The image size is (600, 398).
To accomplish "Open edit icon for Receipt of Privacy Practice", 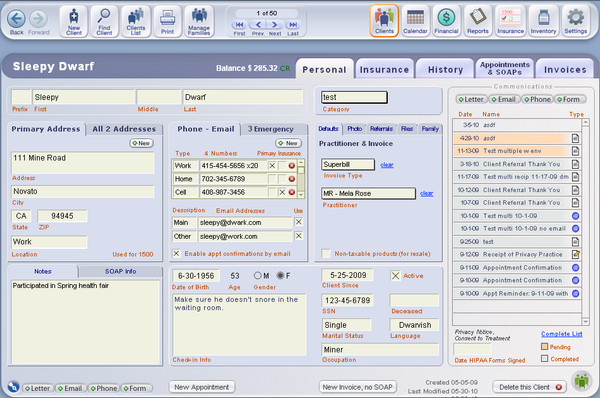I will tap(576, 254).
